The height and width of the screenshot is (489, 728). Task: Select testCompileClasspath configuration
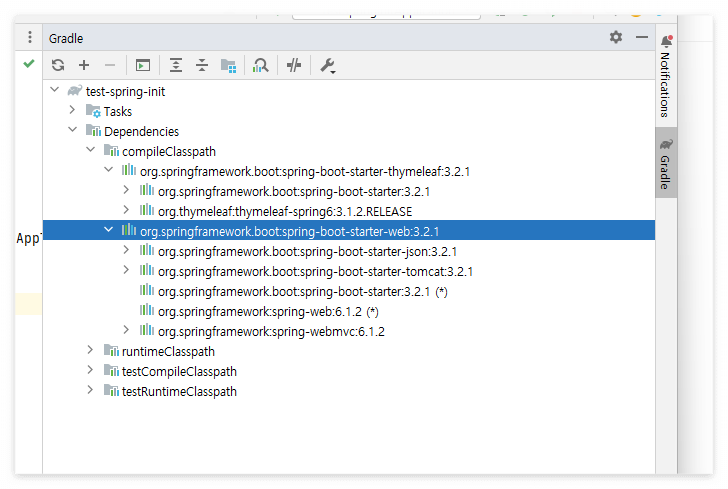pyautogui.click(x=349, y=371)
